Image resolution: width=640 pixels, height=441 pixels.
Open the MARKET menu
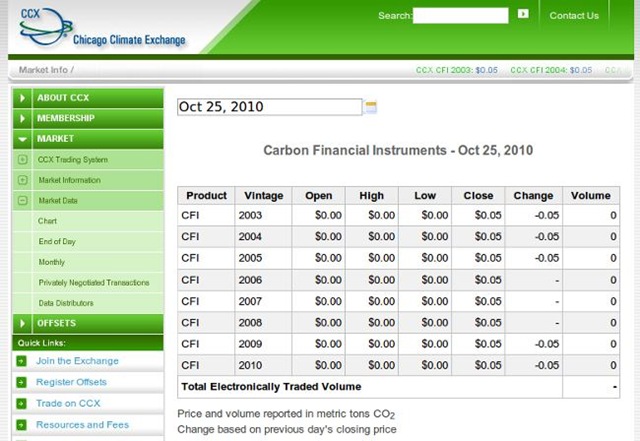point(88,139)
